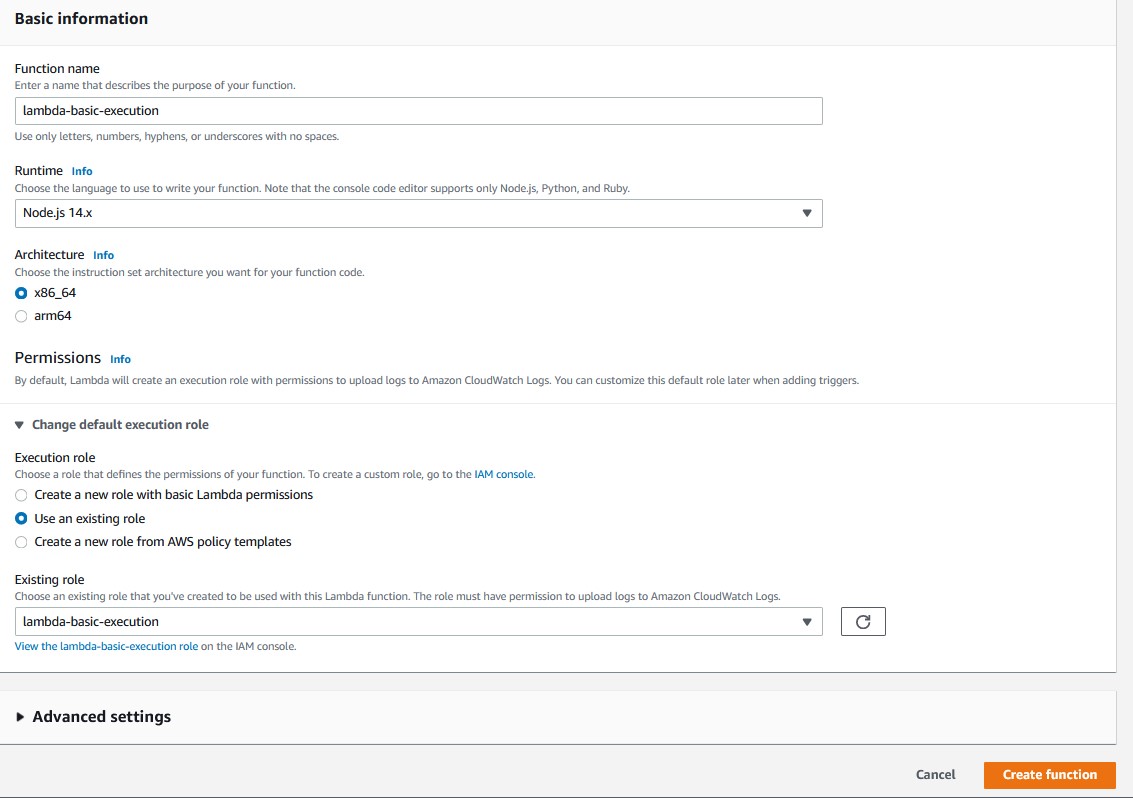Choose Create a new role with basic Lambda permissions
The height and width of the screenshot is (798, 1133).
21,495
